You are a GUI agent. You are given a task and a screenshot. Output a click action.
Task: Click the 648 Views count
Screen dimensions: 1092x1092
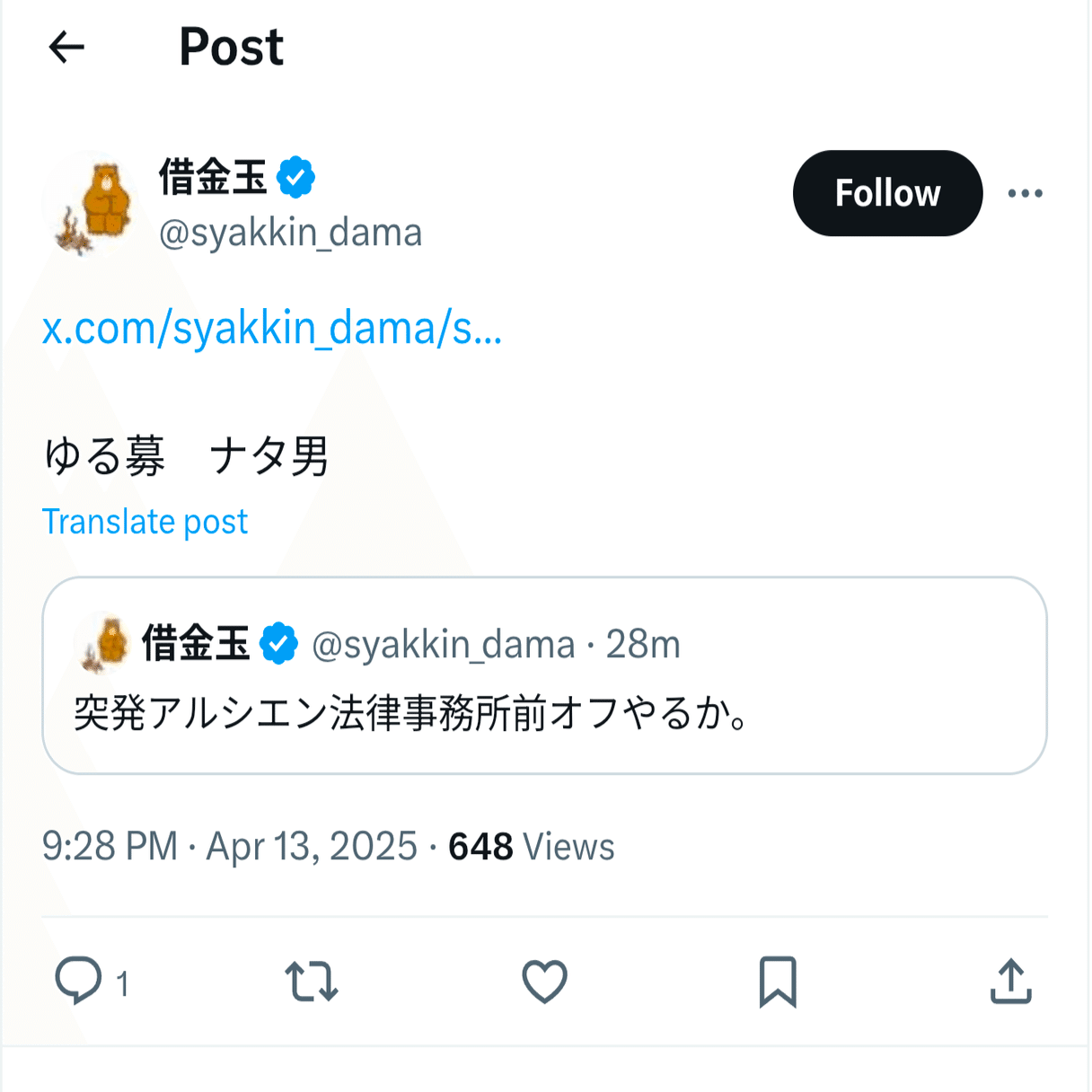pyautogui.click(x=531, y=847)
